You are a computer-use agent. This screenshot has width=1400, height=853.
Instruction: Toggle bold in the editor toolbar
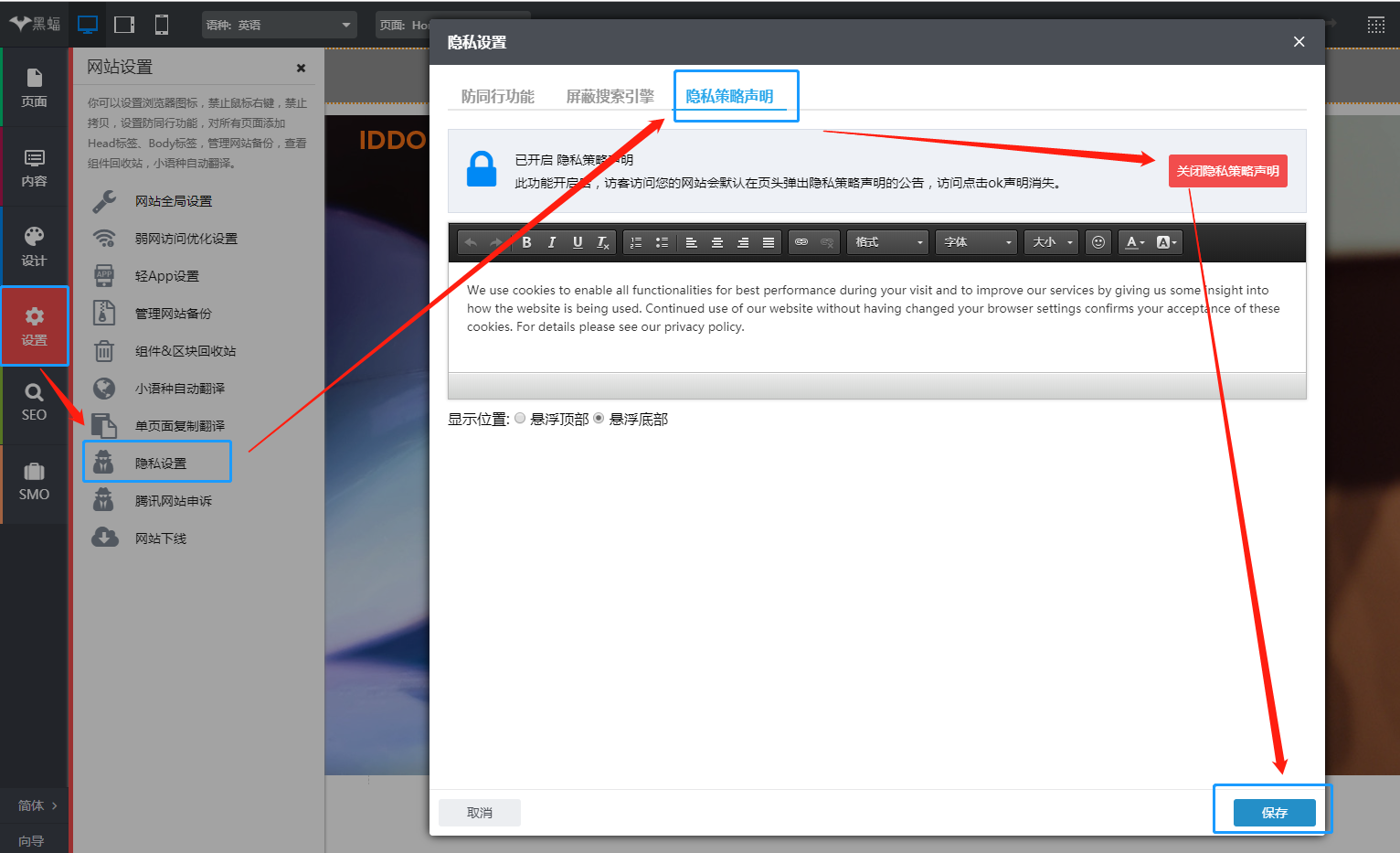coord(526,242)
